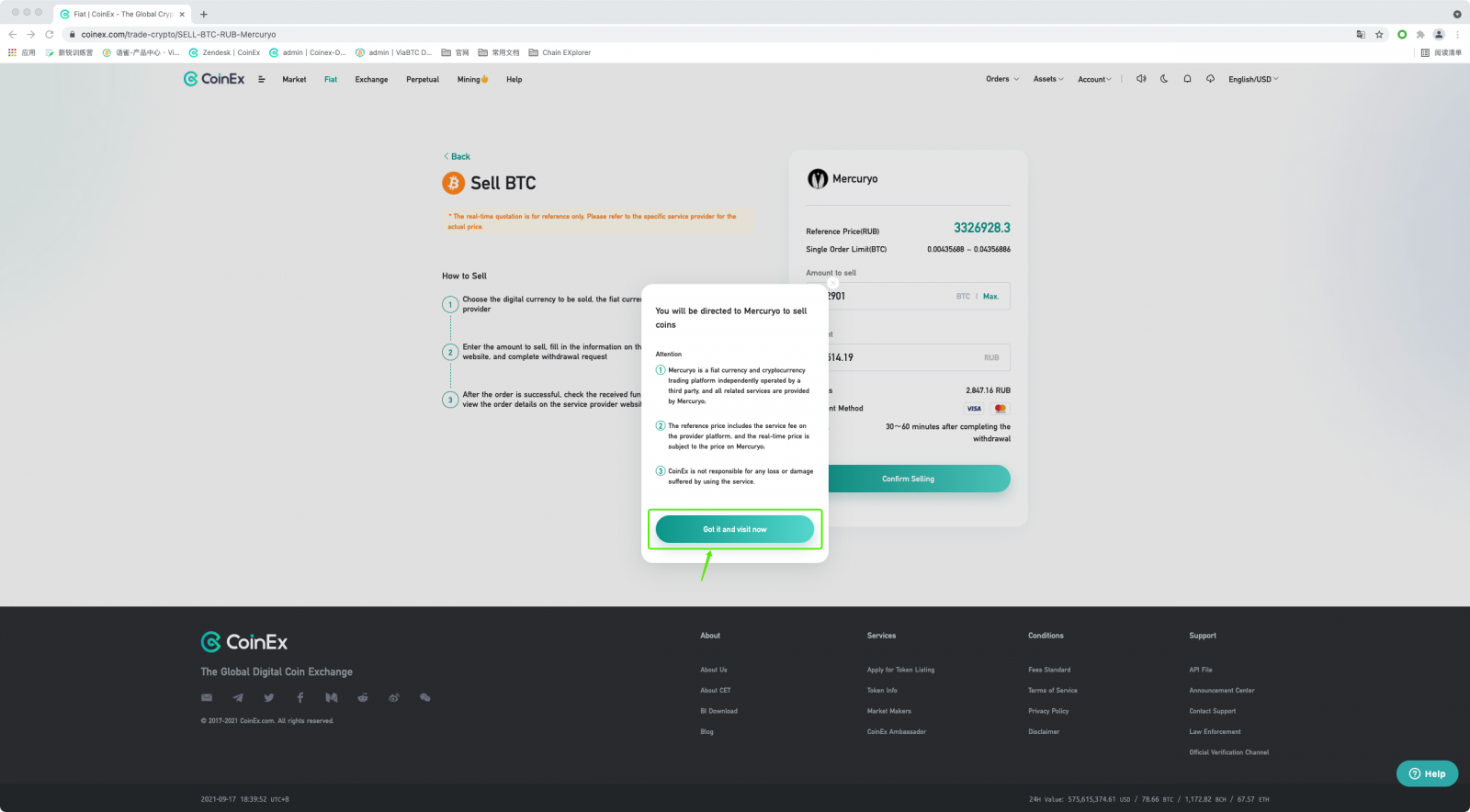The width and height of the screenshot is (1470, 812).
Task: Open the English/USD language selector
Action: click(1253, 79)
